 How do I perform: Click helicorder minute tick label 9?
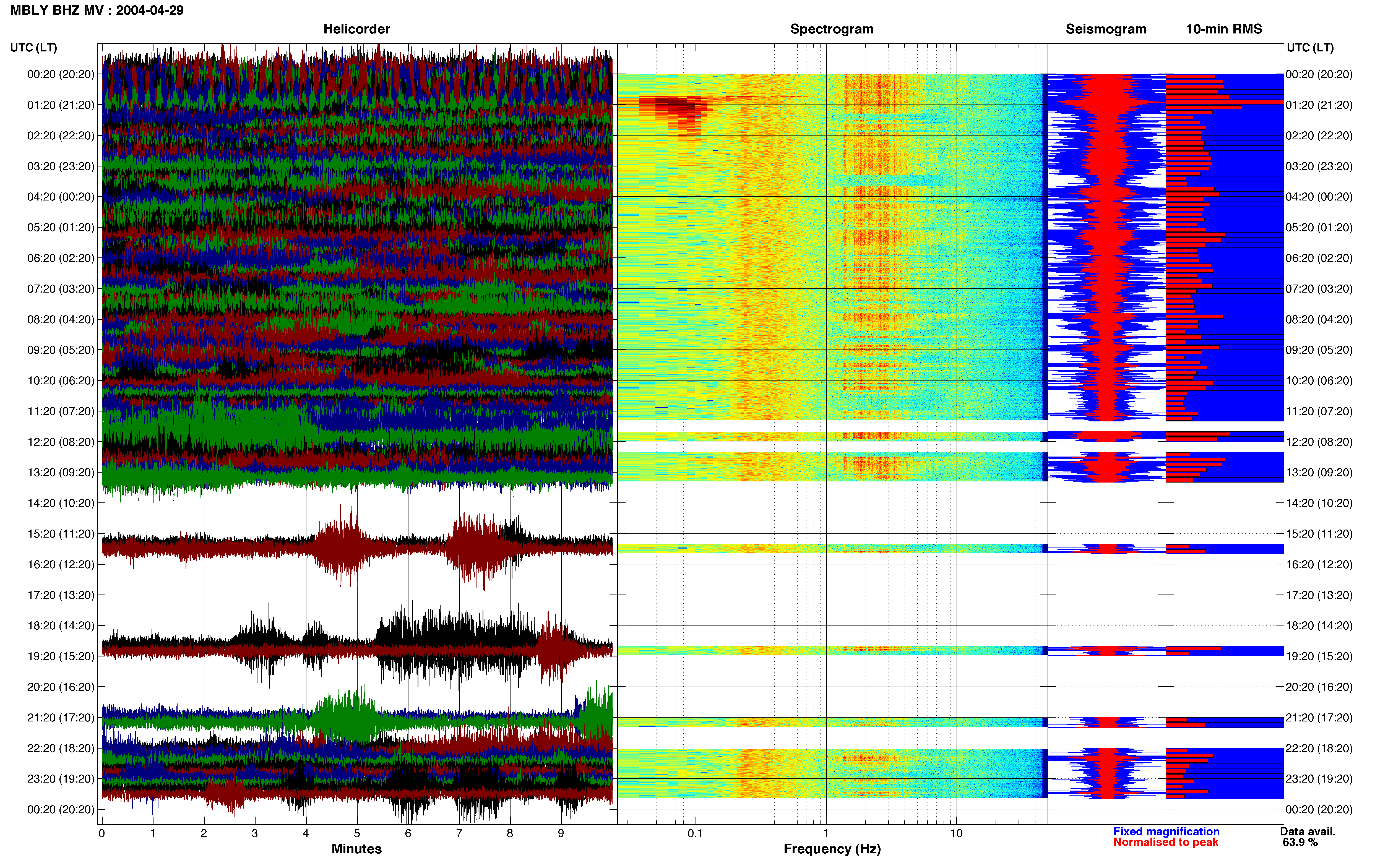[x=561, y=833]
